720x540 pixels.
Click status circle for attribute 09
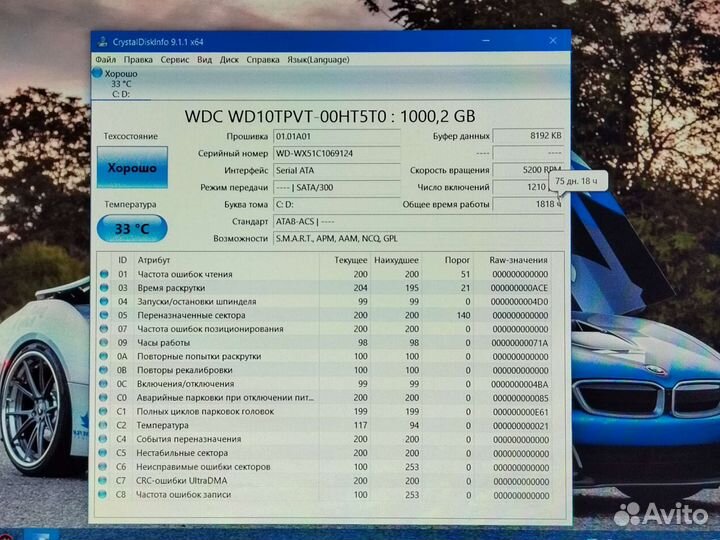[104, 343]
